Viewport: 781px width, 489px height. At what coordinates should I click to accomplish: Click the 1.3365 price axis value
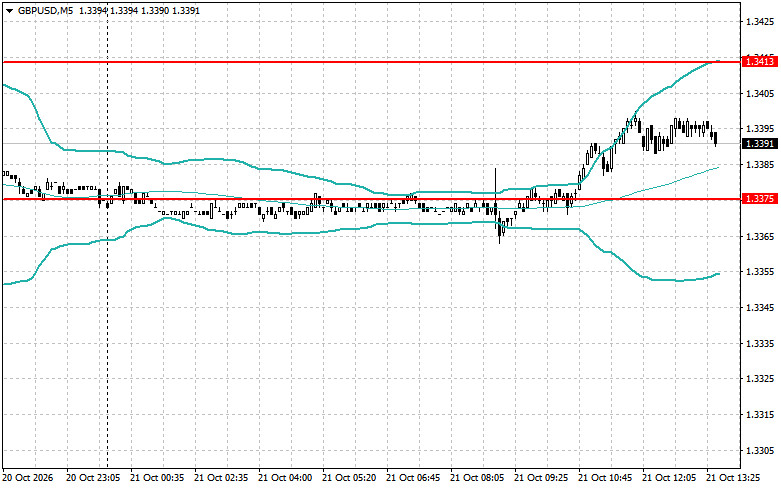pyautogui.click(x=760, y=236)
